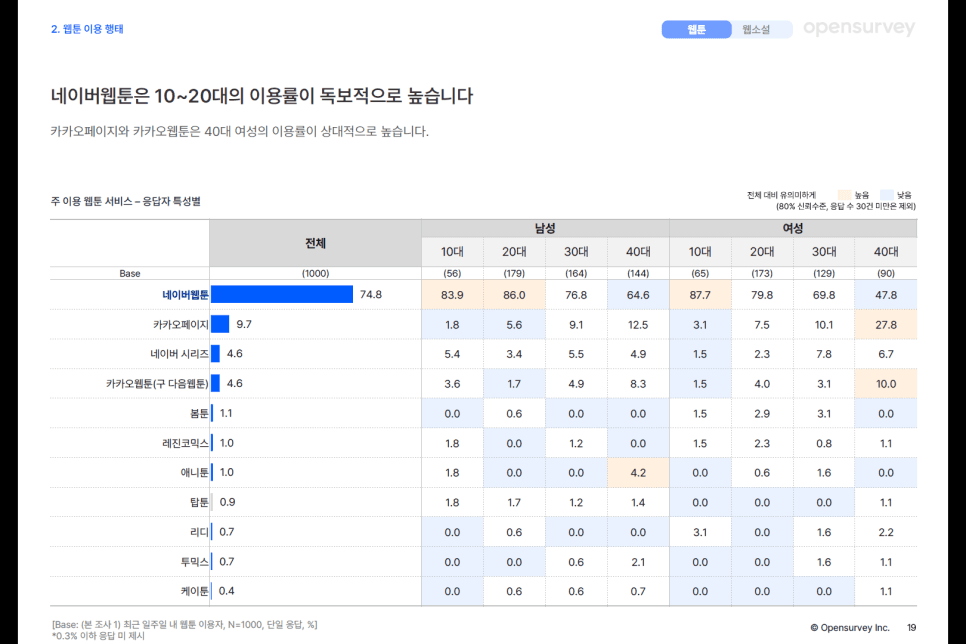Click the 카카오페이지 blue bar
The width and height of the screenshot is (966, 644).
220,324
